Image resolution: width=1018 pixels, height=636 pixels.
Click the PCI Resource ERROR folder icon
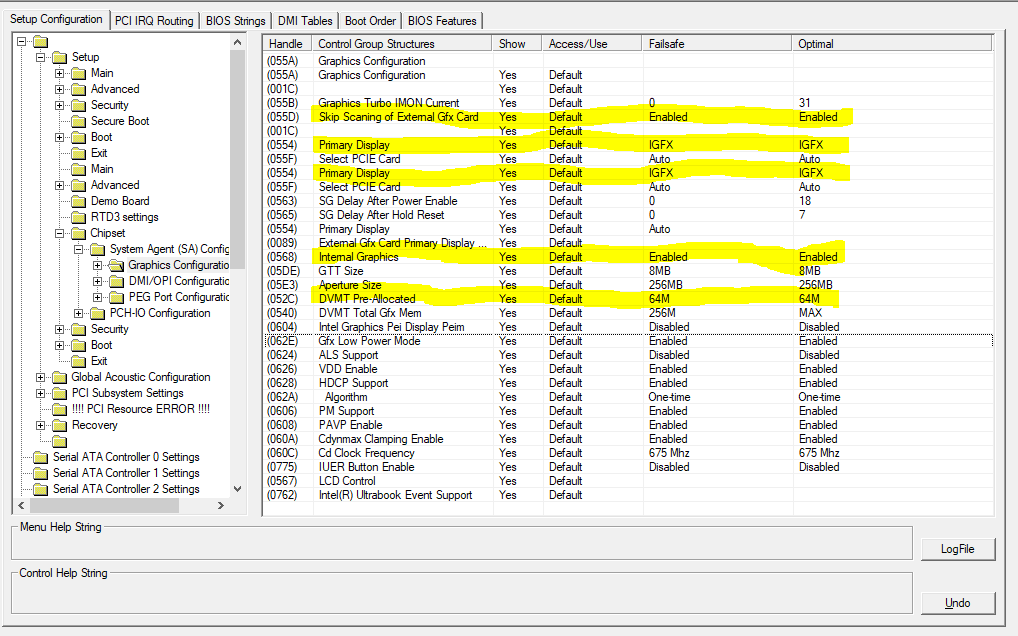(x=59, y=409)
